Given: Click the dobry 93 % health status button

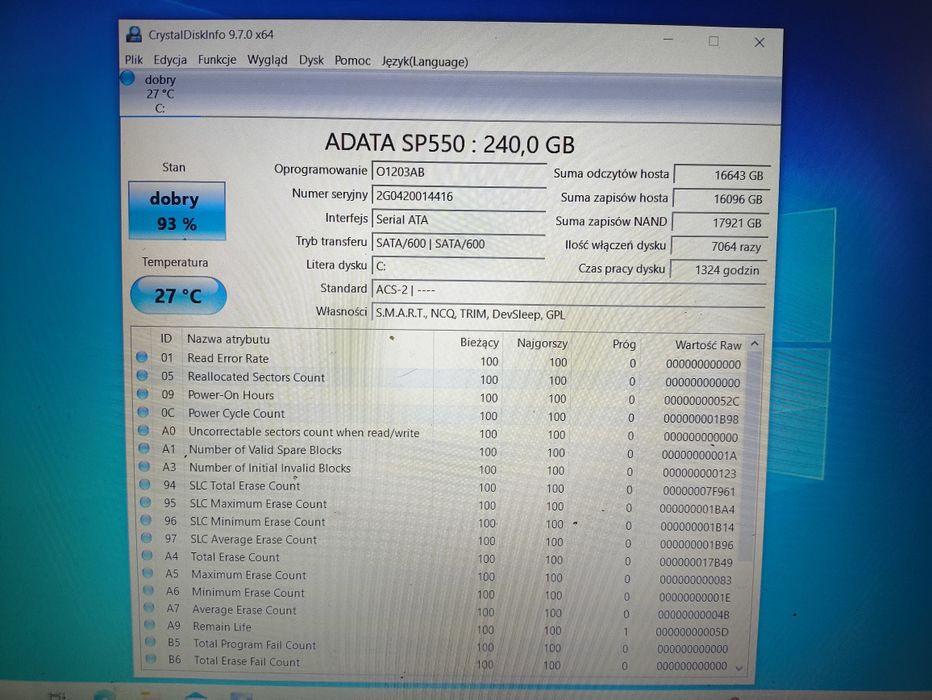Looking at the screenshot, I should coord(177,211).
